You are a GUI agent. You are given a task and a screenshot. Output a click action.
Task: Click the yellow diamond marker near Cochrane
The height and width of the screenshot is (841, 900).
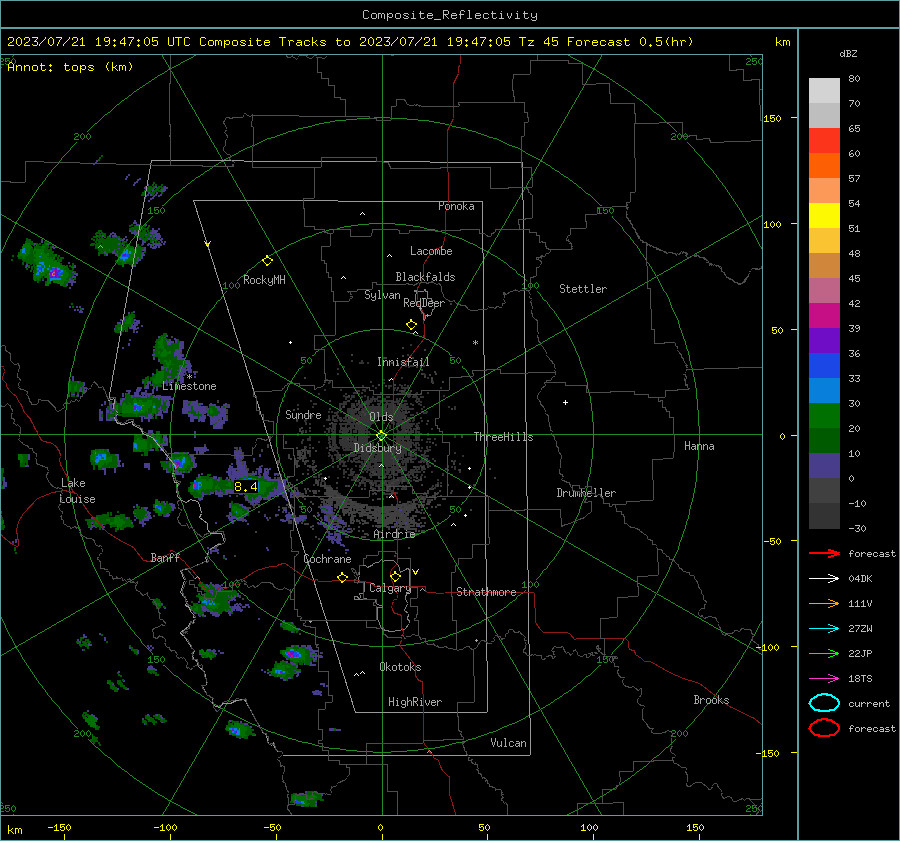[343, 577]
